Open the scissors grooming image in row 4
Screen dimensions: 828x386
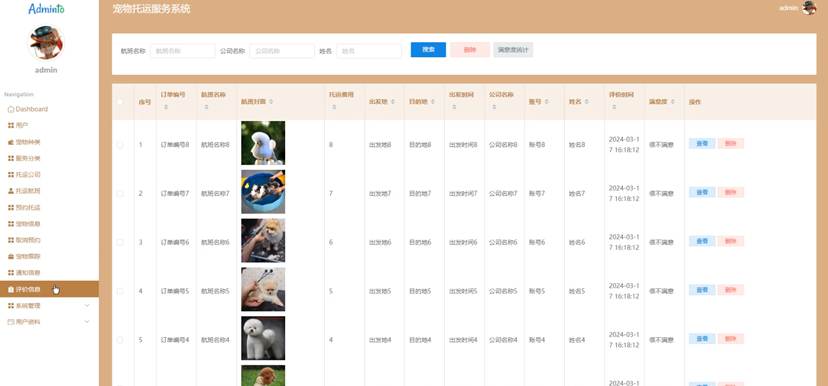point(263,289)
